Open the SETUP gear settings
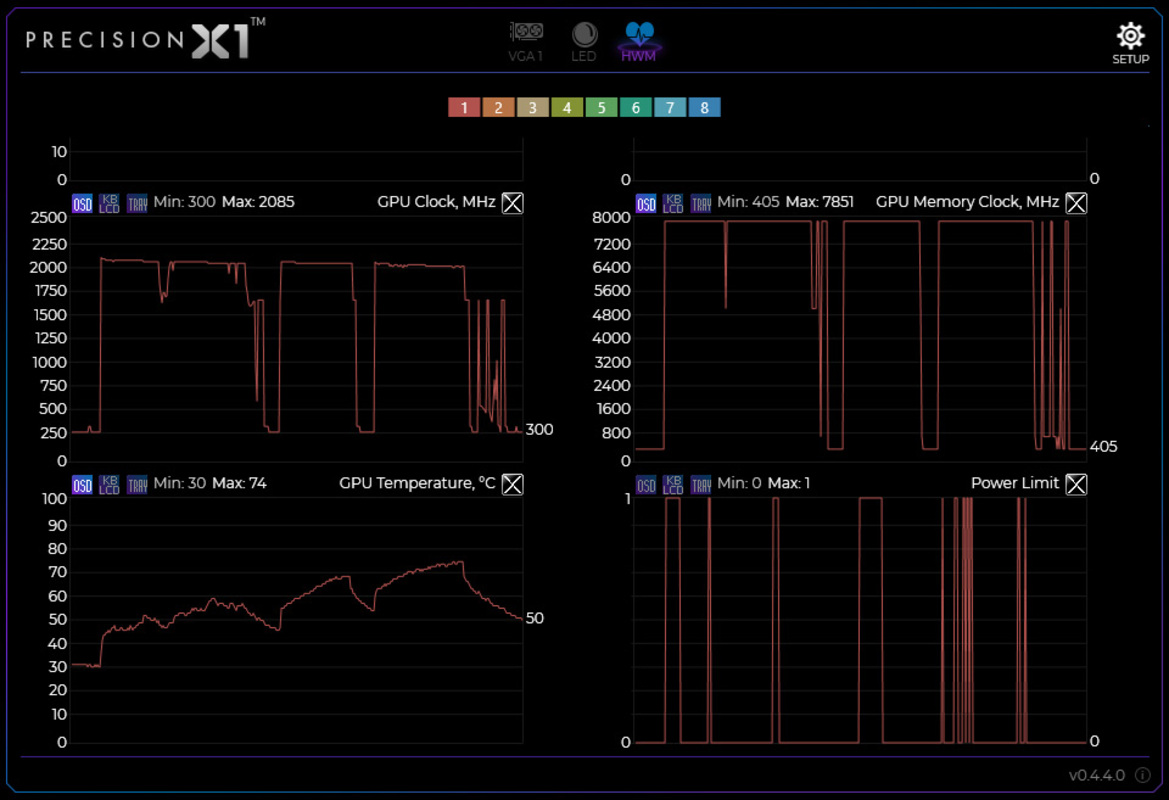 tap(1130, 43)
